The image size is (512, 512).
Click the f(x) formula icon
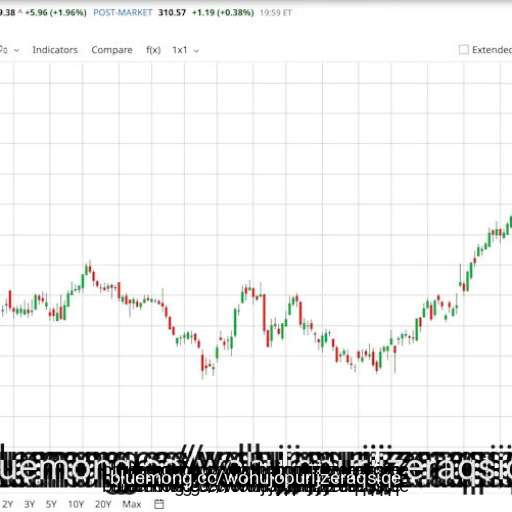coord(153,50)
